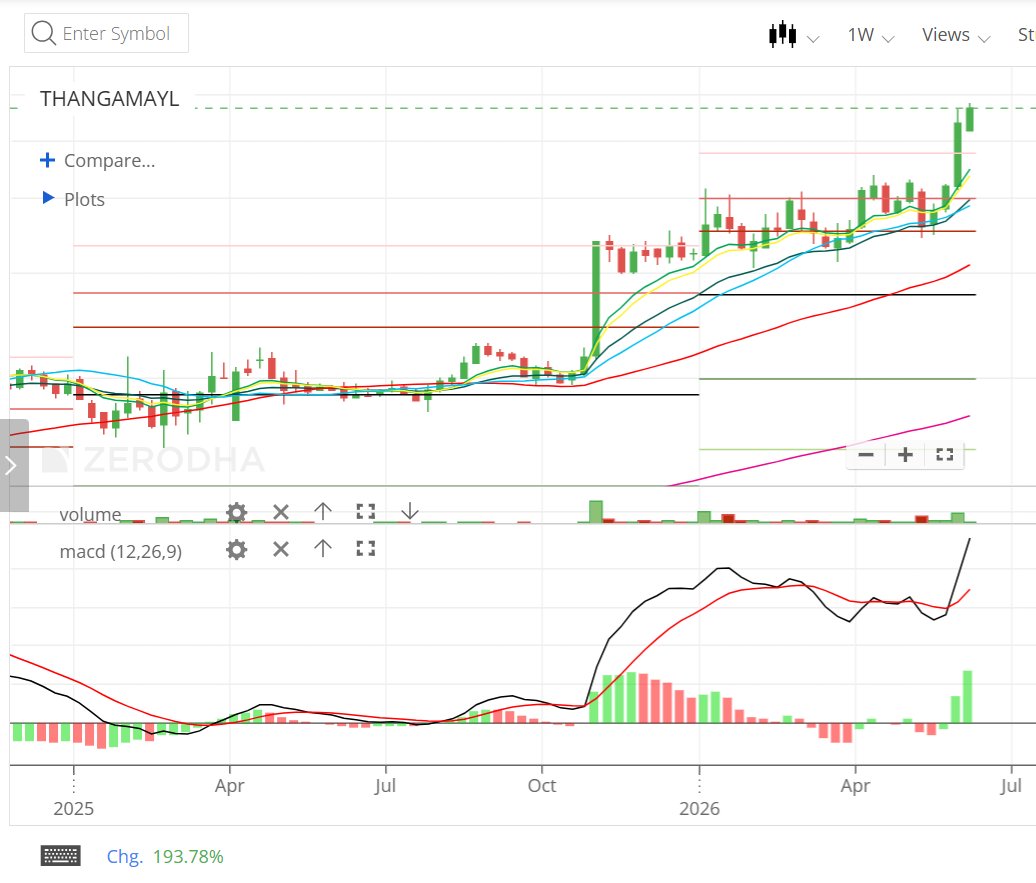This screenshot has height=883, width=1036.
Task: Click the Oct label on time axis
Action: pos(542,785)
